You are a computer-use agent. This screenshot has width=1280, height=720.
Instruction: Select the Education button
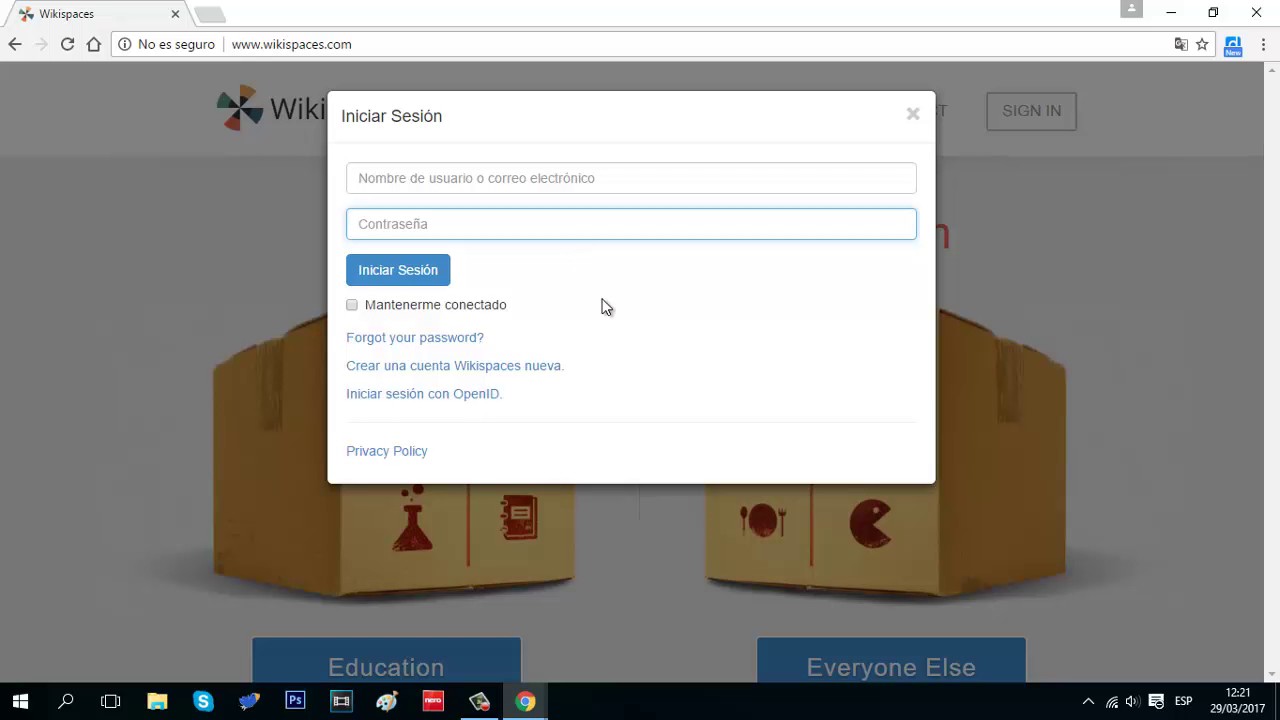pos(386,661)
